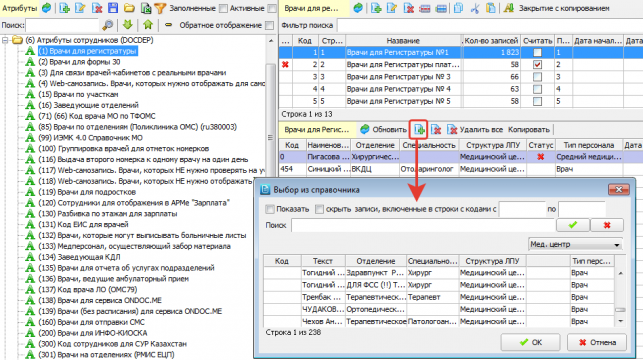Screen dimensions: 643x360
Task: Refresh the Врачи для ре... panel
Action: [x=358, y=8]
